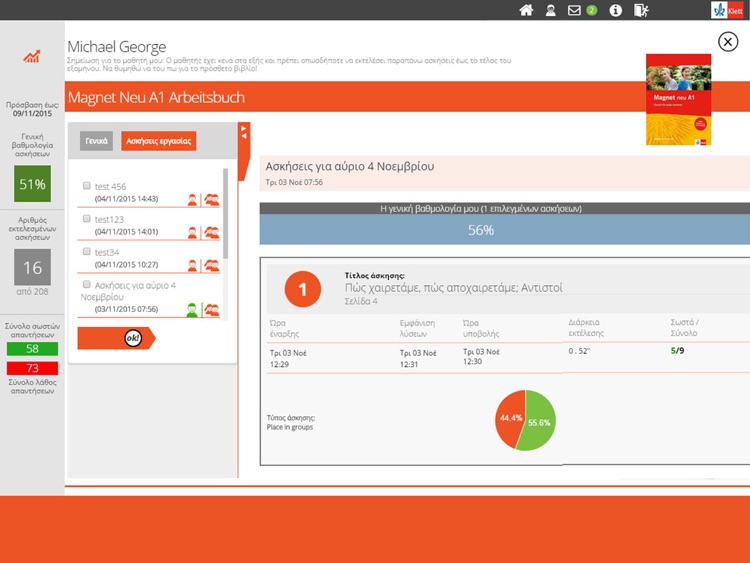Open the test123 assignment
The width and height of the screenshot is (750, 563).
point(109,220)
